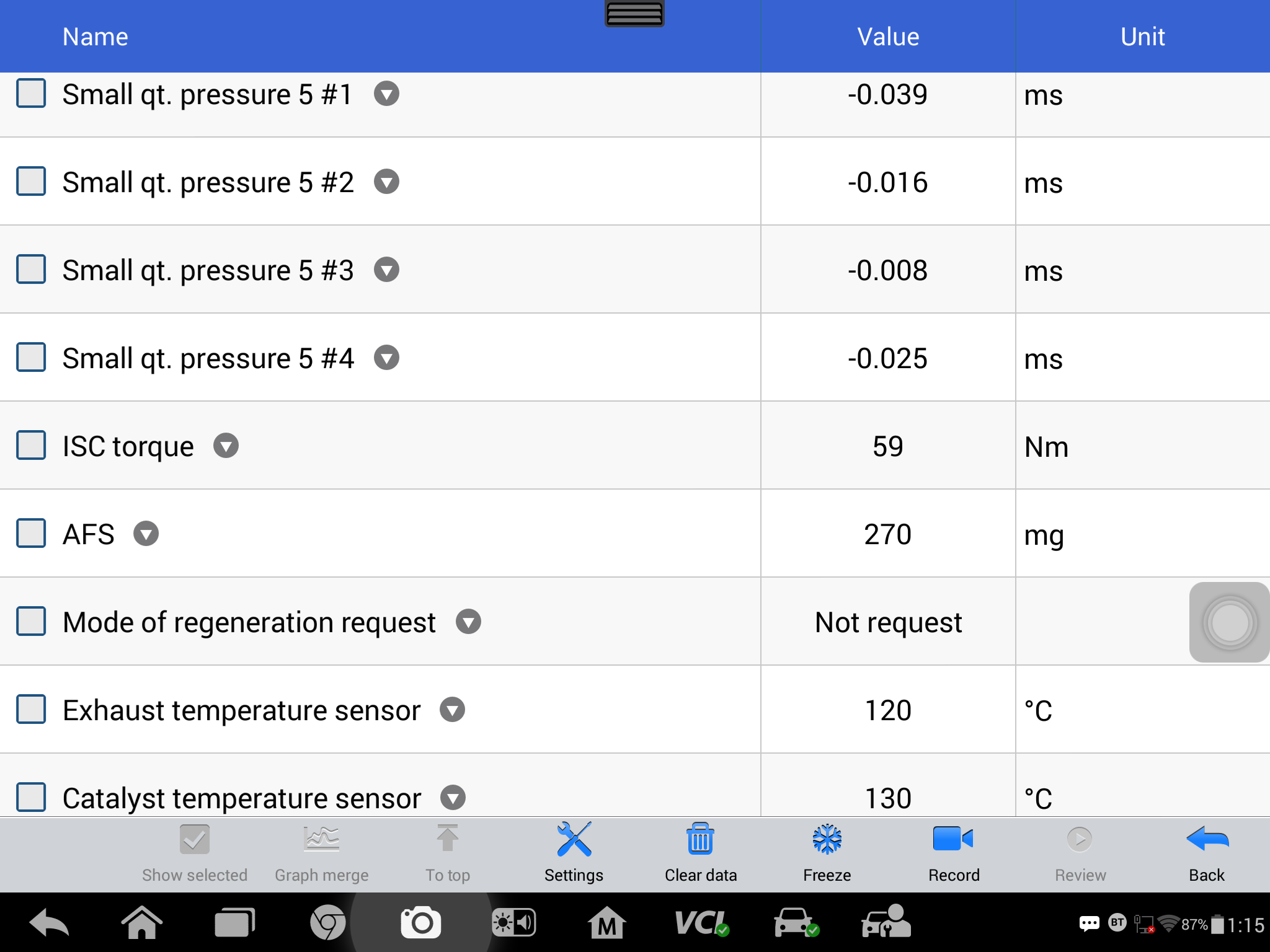This screenshot has width=1270, height=952.
Task: Select the AFS parameter checkbox
Action: pyautogui.click(x=31, y=534)
